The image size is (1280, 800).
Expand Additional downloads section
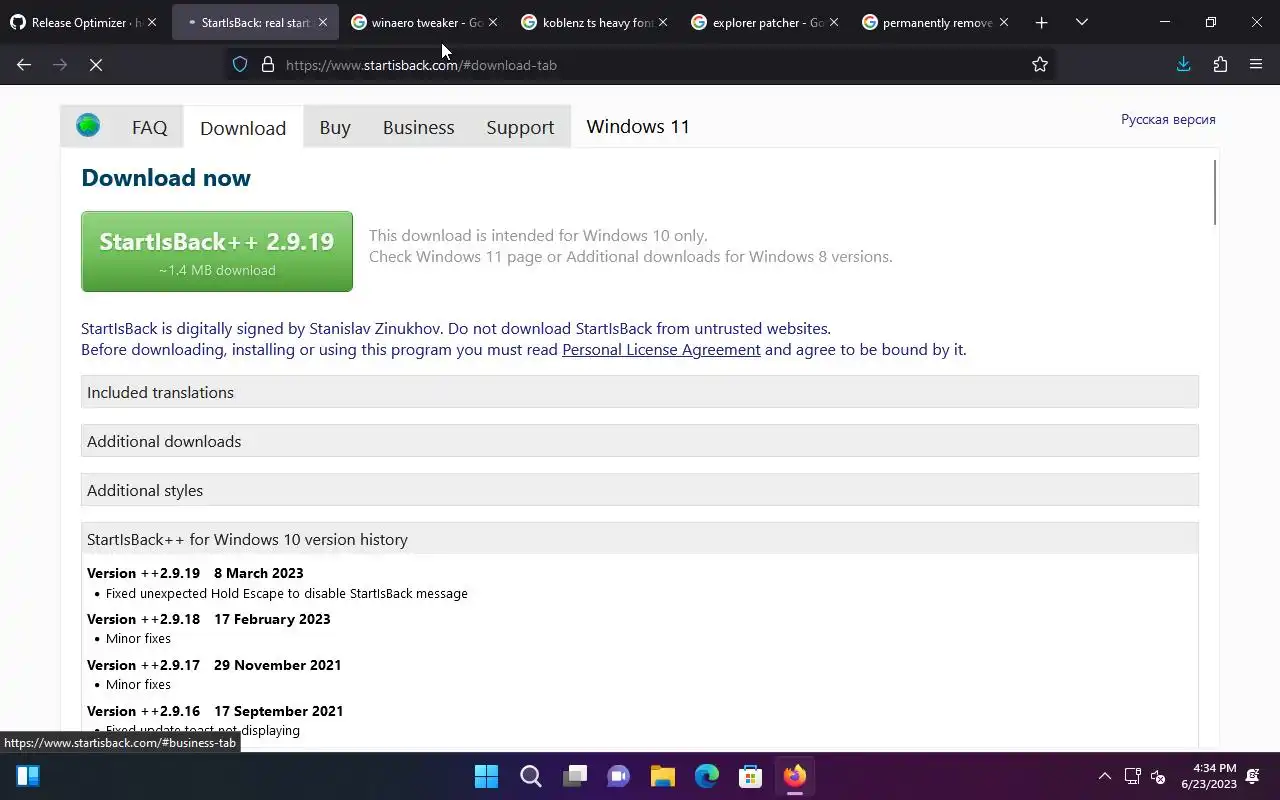(640, 441)
